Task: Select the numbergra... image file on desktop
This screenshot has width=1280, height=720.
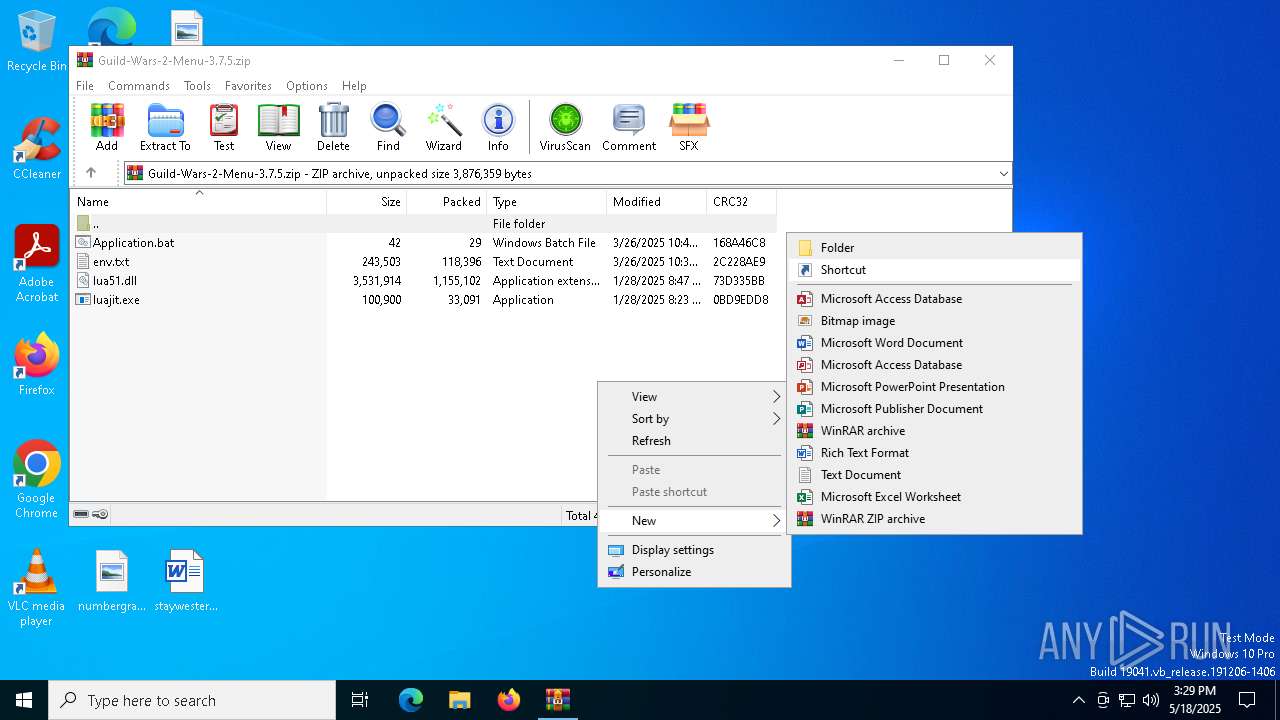Action: (112, 581)
